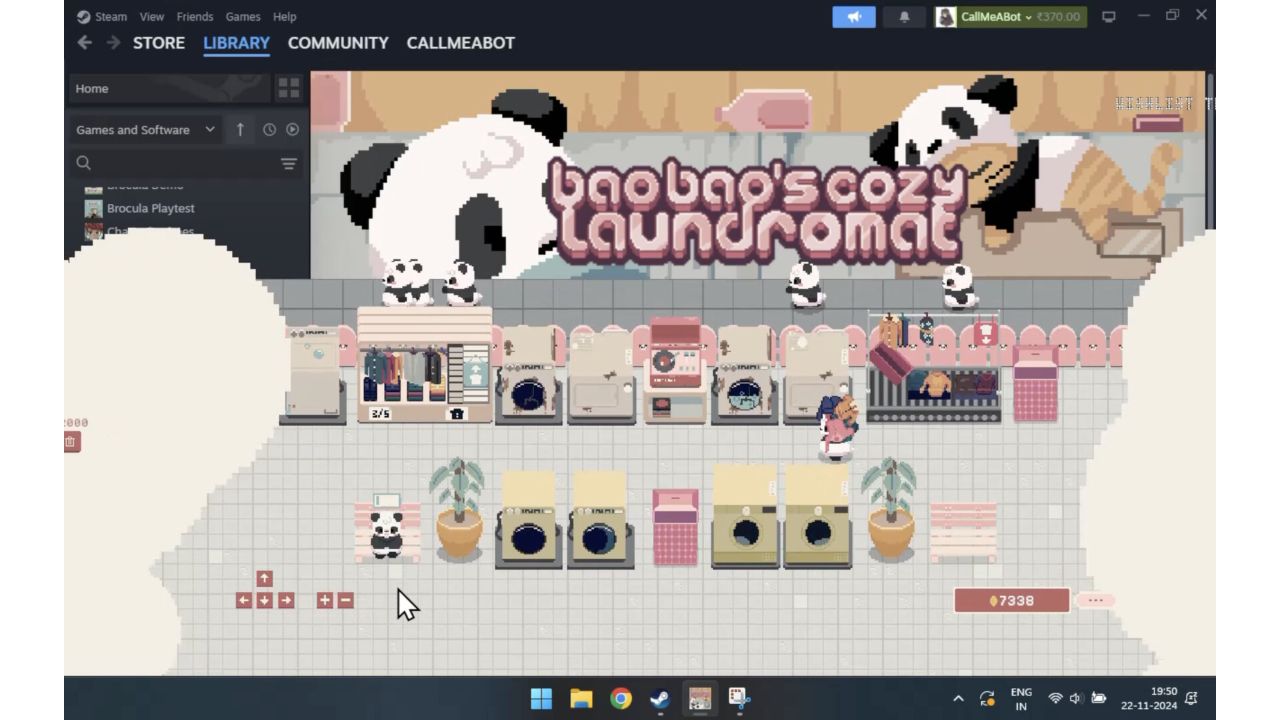The height and width of the screenshot is (720, 1280).
Task: Open advanced filter options in search bar
Action: (288, 163)
